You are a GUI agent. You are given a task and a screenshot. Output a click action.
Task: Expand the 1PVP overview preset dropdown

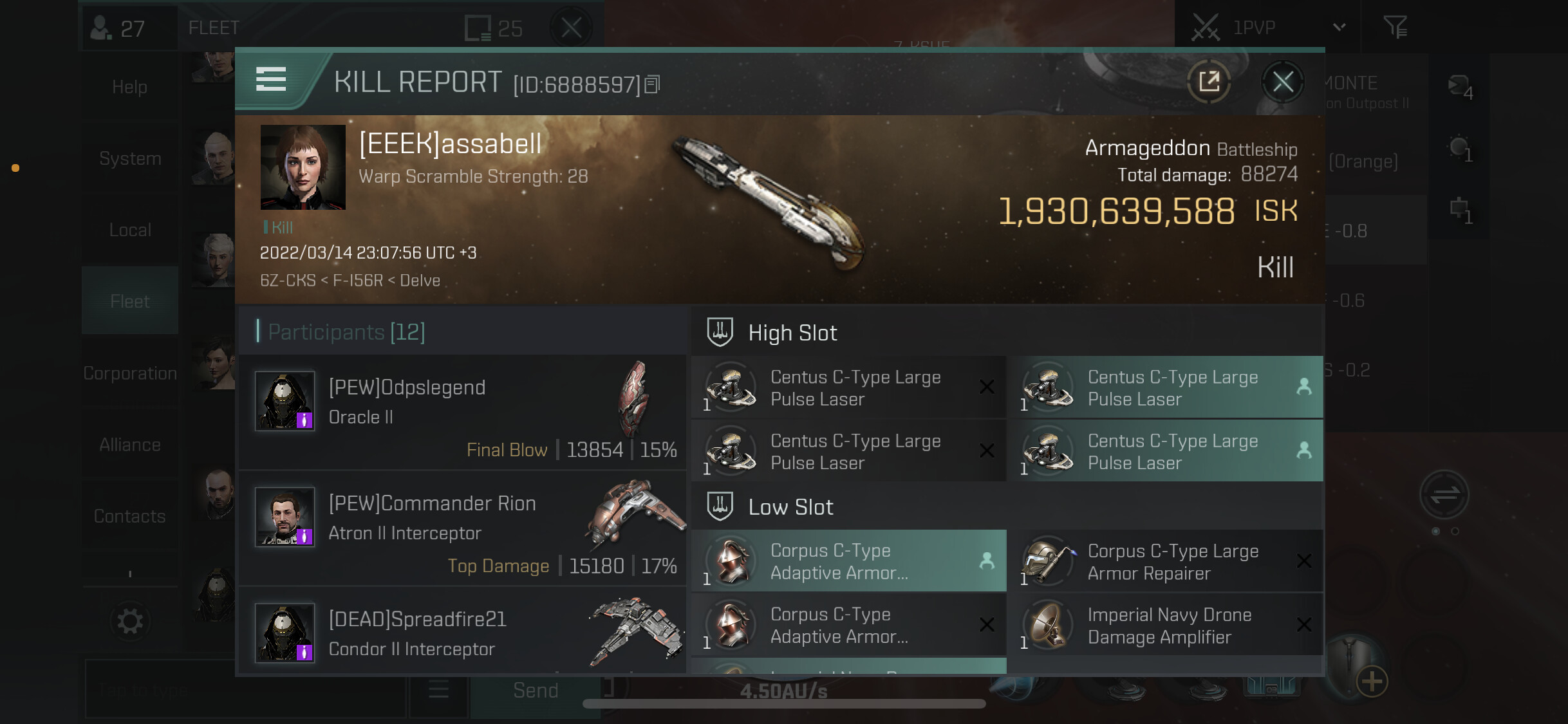pyautogui.click(x=1339, y=27)
